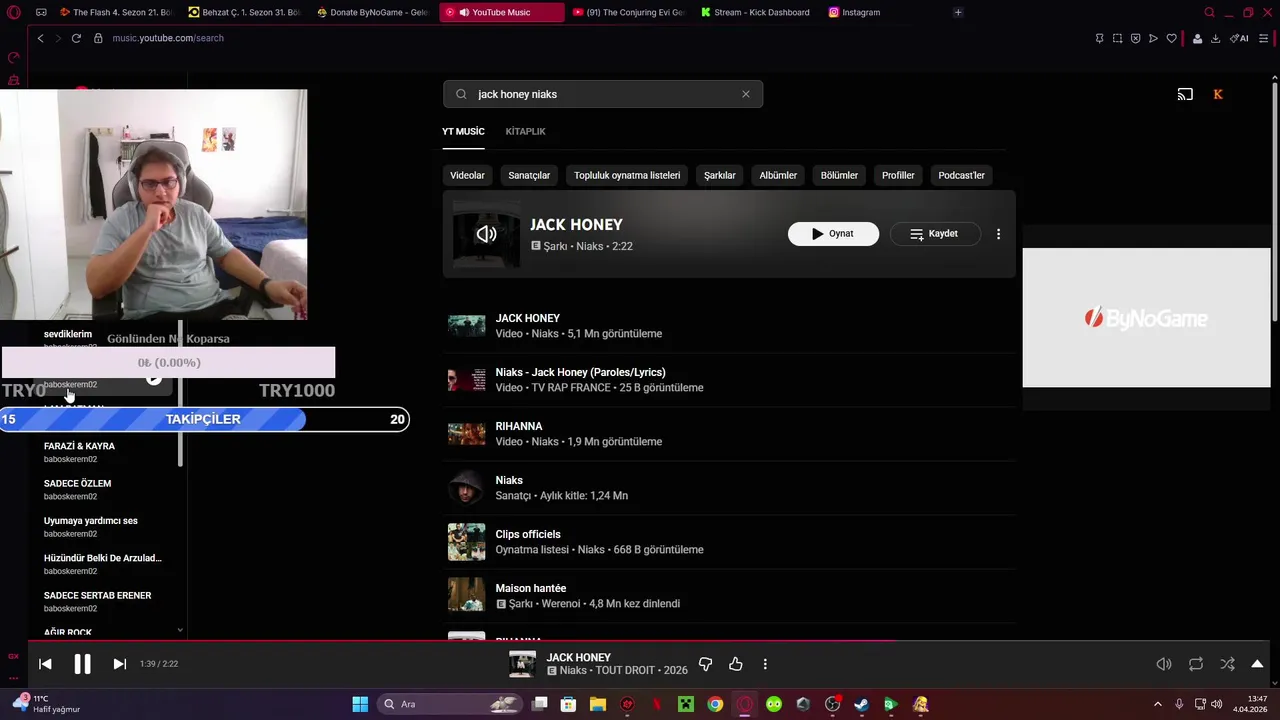The height and width of the screenshot is (720, 1280).
Task: Switch to Donate ByNoGame browser tab
Action: (372, 13)
